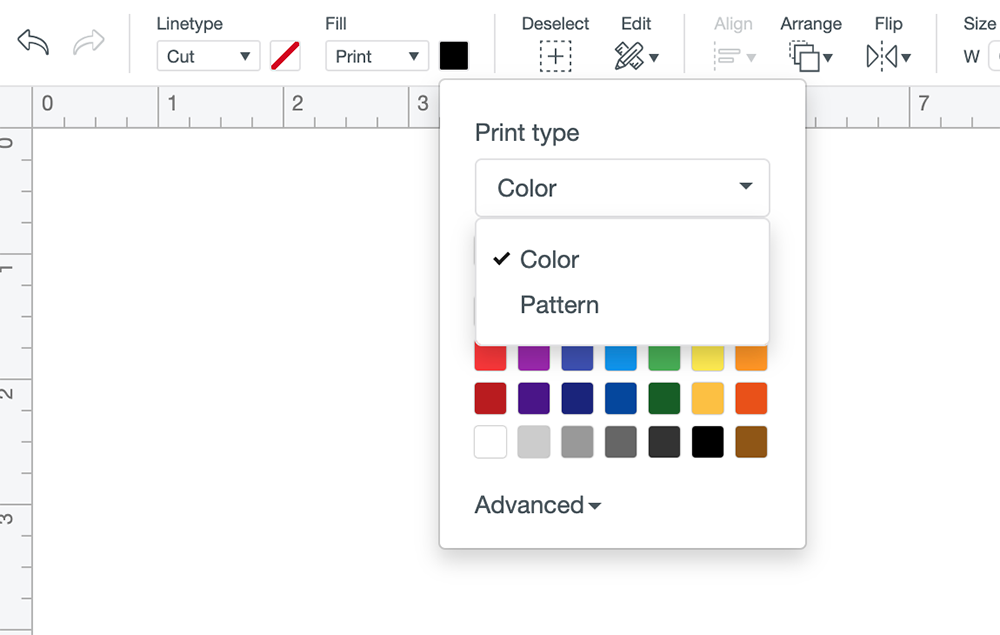
Task: Pick the pale yellow swatch in first row
Action: point(707,358)
